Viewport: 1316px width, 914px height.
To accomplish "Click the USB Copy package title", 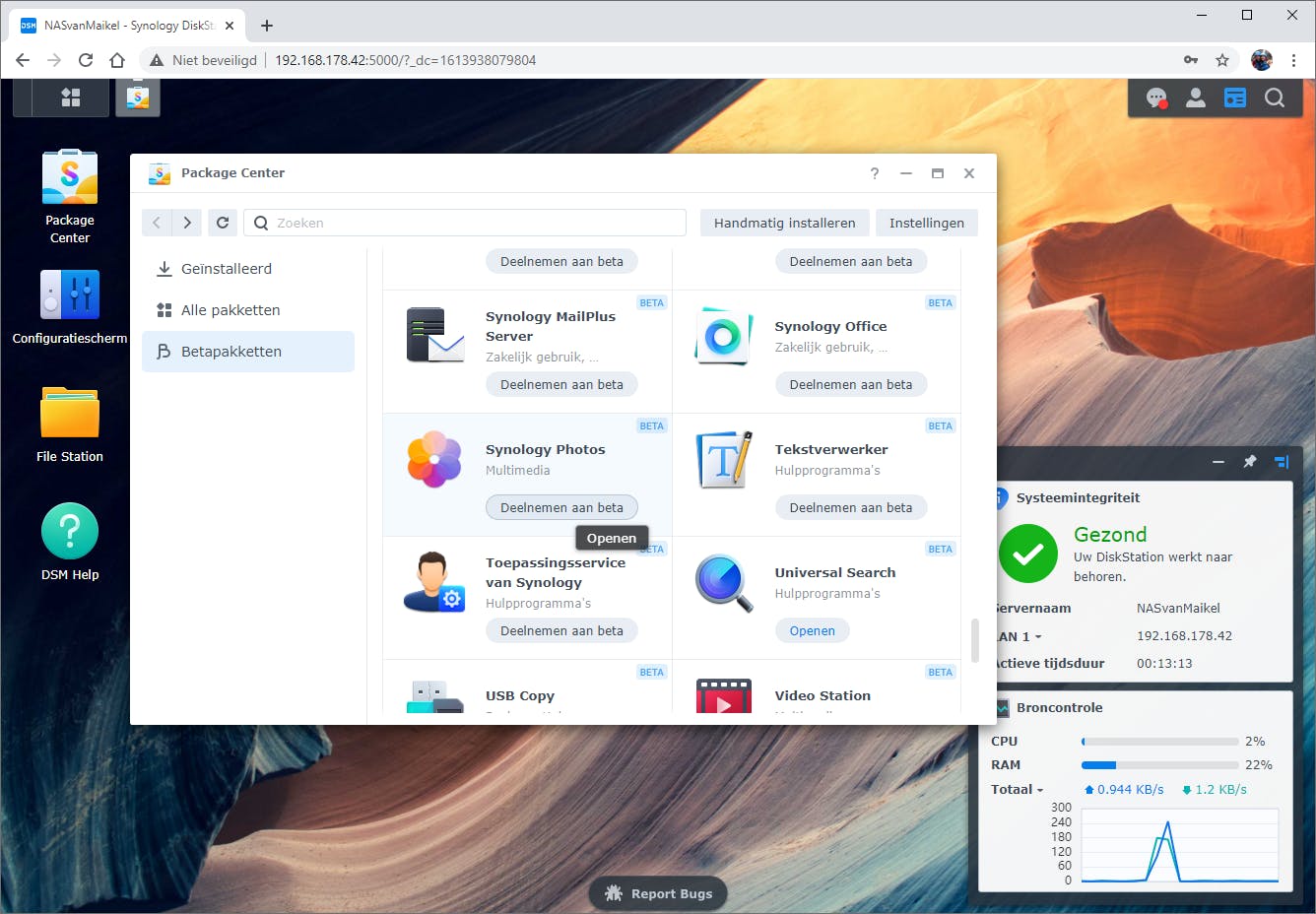I will (x=520, y=696).
